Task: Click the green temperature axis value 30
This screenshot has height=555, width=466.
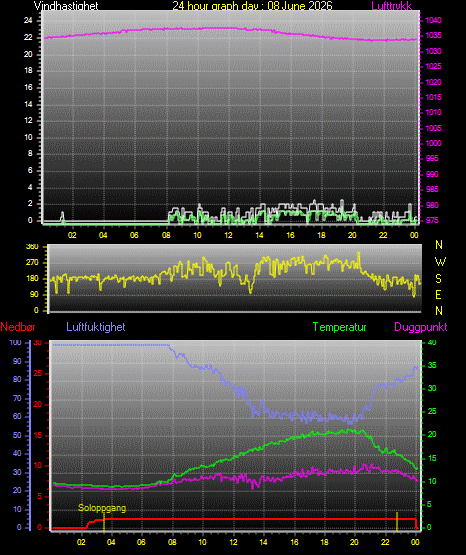Action: click(432, 388)
